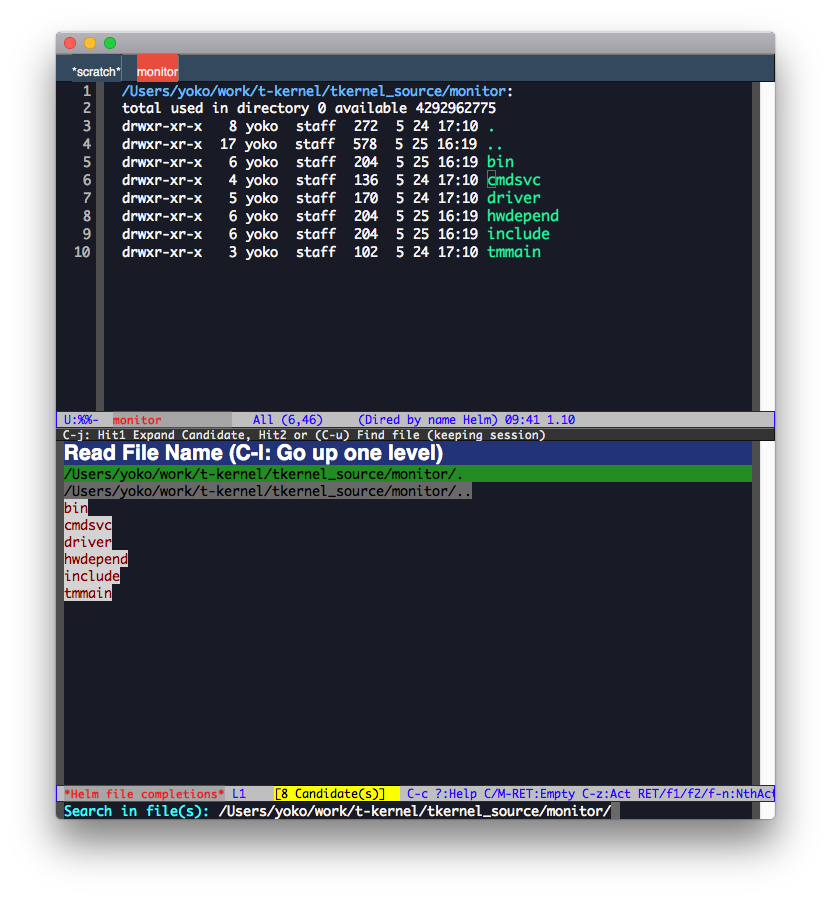
Task: Open the cmdsvc directory in dired listing
Action: (x=514, y=180)
